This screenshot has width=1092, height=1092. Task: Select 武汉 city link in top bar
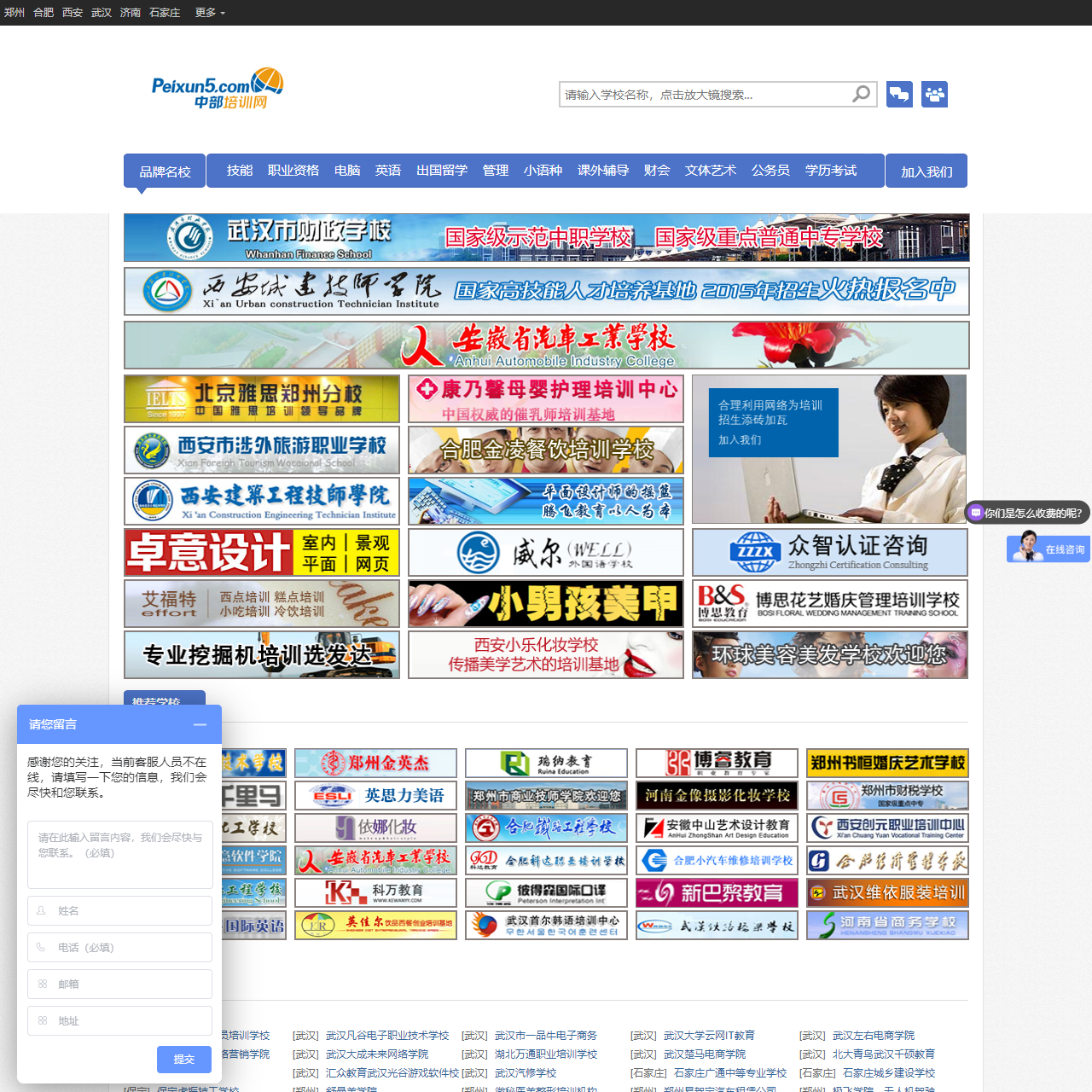pos(102,13)
